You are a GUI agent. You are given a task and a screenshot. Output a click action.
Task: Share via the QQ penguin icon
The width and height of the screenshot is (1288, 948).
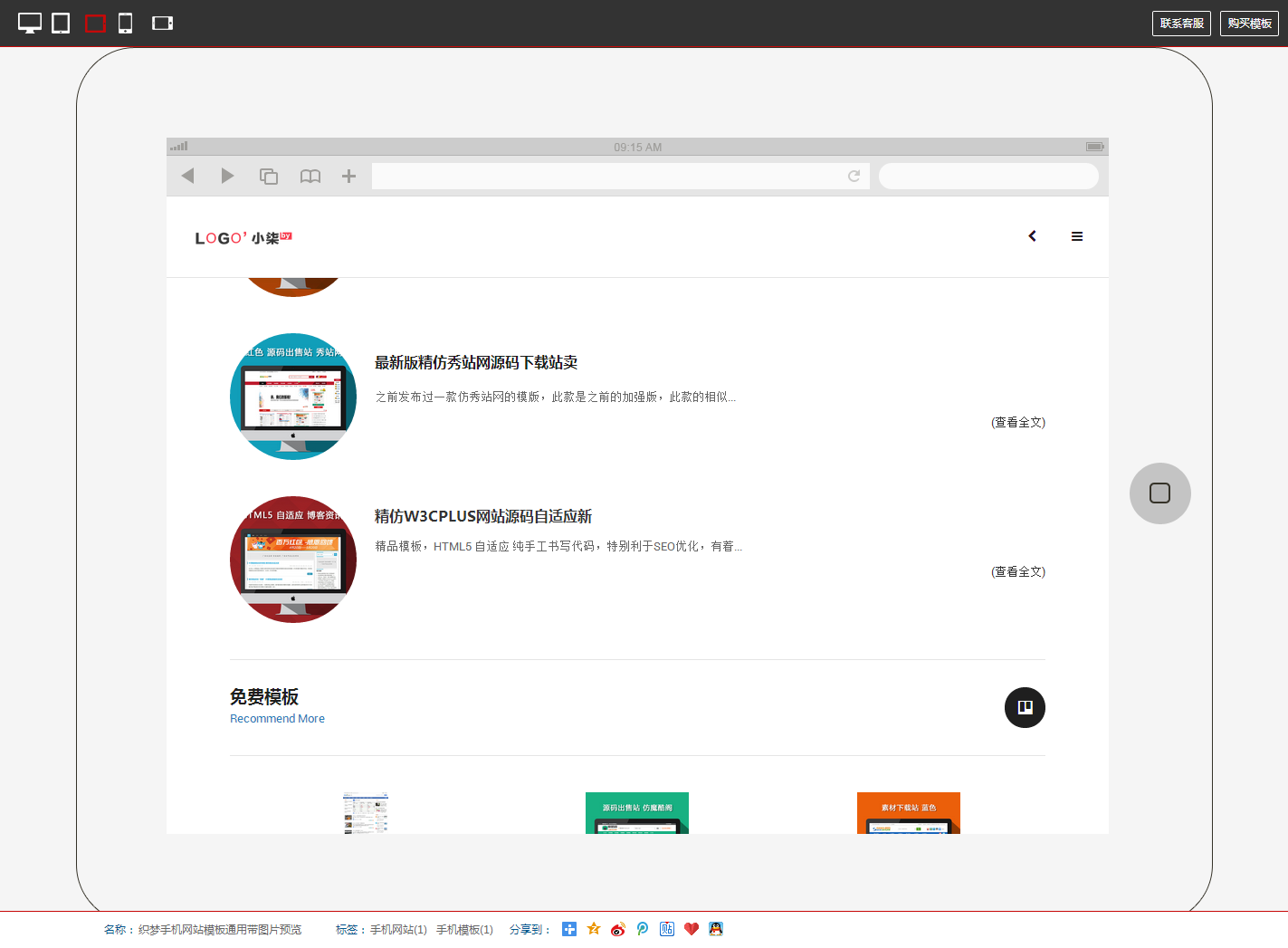716,929
